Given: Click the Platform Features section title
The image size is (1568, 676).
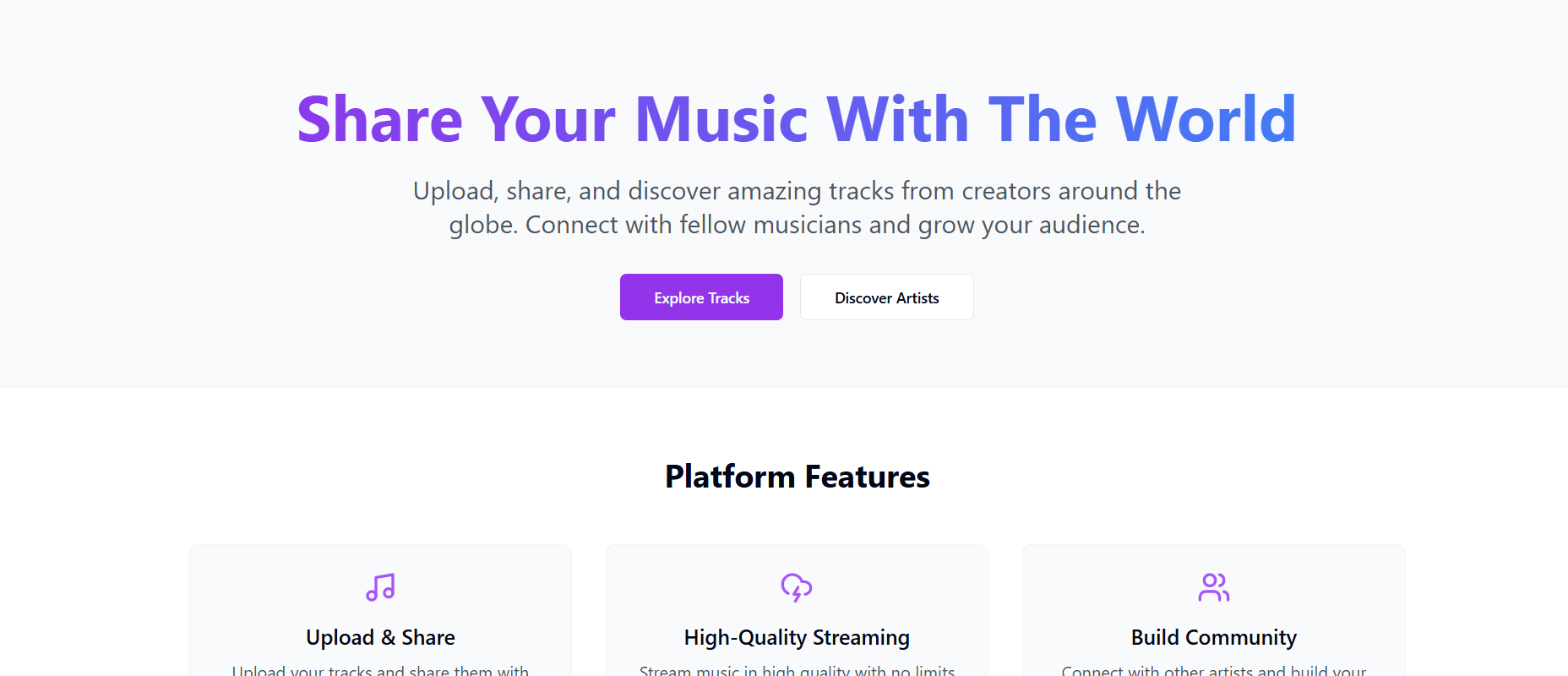Looking at the screenshot, I should pyautogui.click(x=797, y=477).
